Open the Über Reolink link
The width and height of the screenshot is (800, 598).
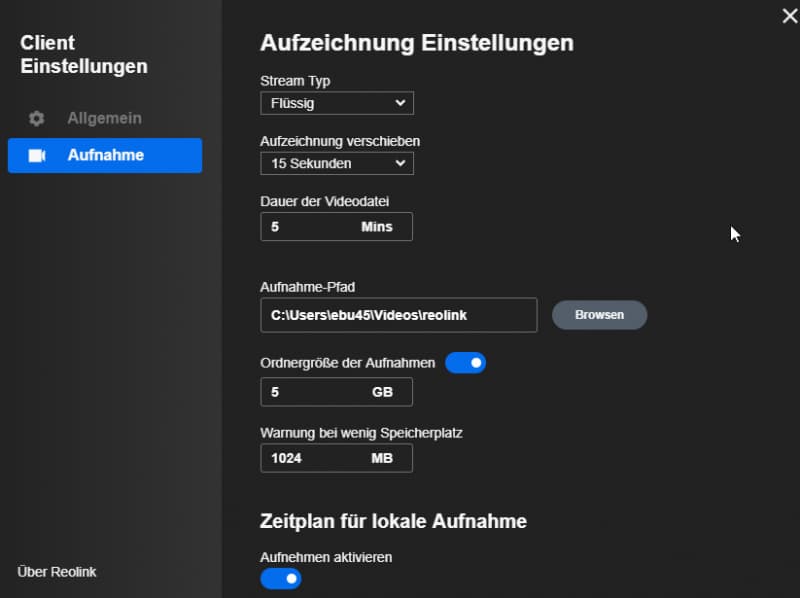coord(57,572)
